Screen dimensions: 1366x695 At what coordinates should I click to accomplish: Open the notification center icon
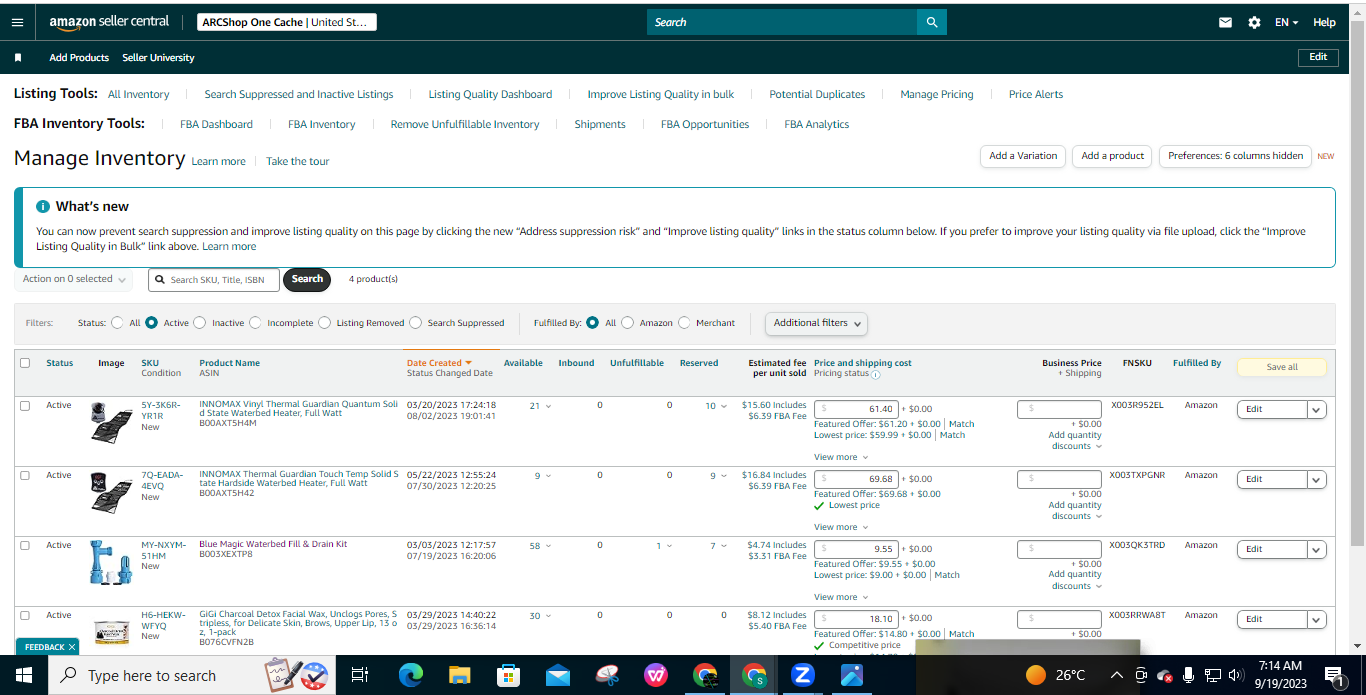1332,676
